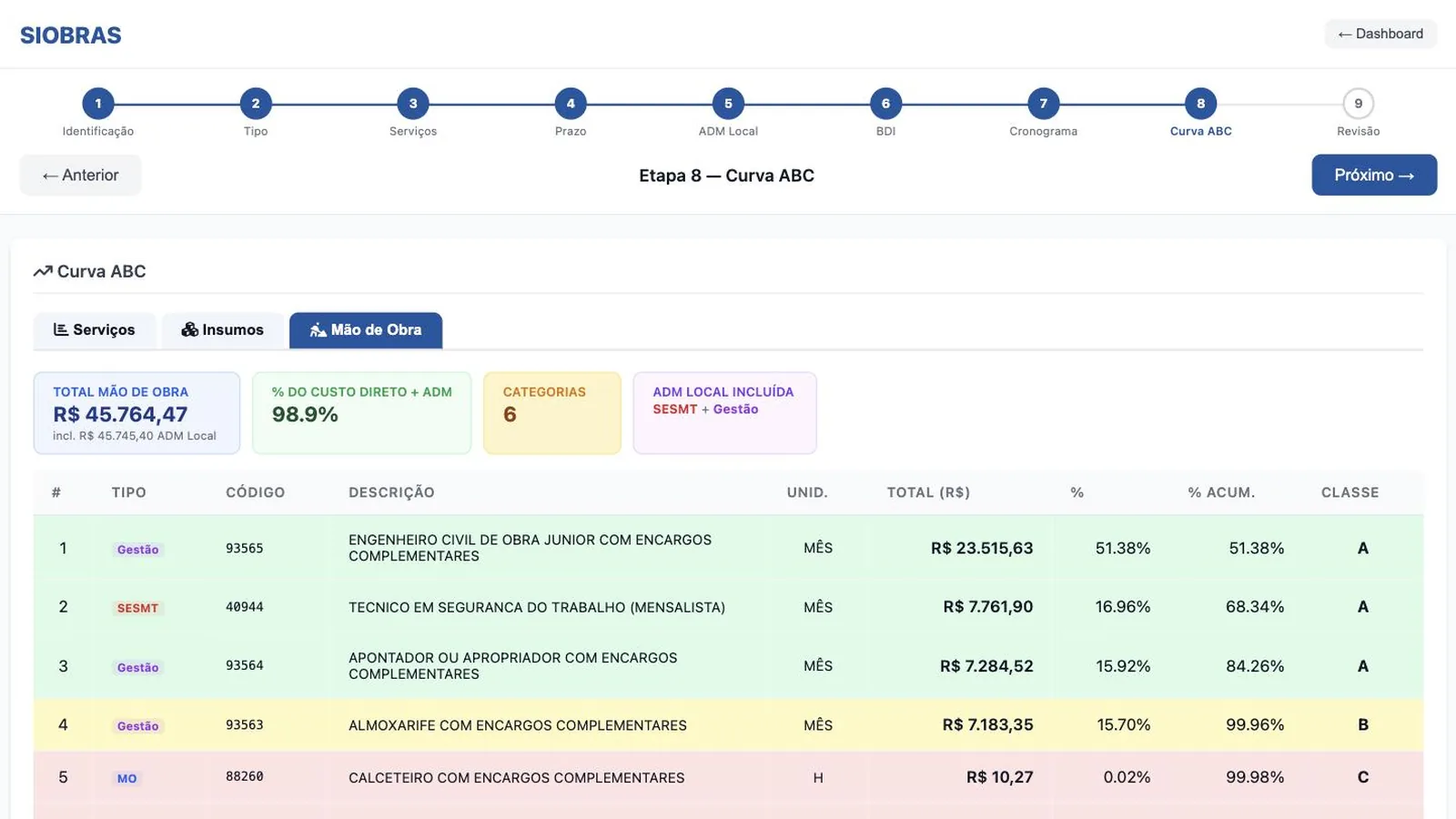Jump to step 4 Prazo circle
1456x819 pixels.
point(571,104)
